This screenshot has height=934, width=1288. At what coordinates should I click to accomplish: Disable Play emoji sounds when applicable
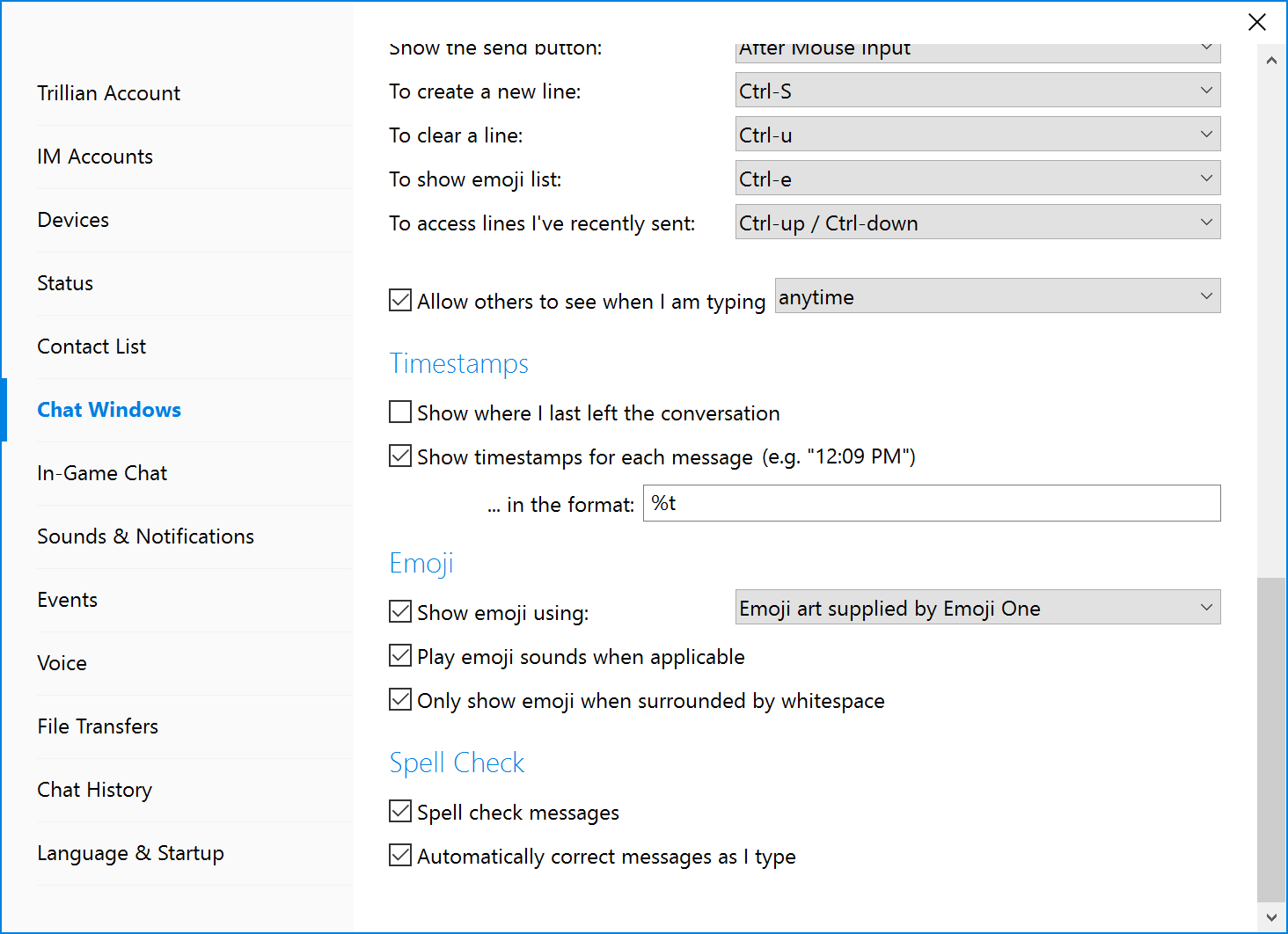(400, 655)
